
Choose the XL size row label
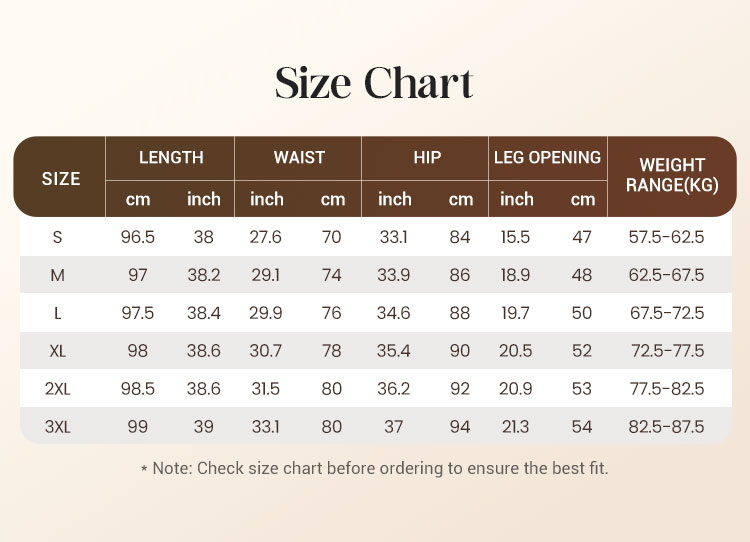coord(58,351)
